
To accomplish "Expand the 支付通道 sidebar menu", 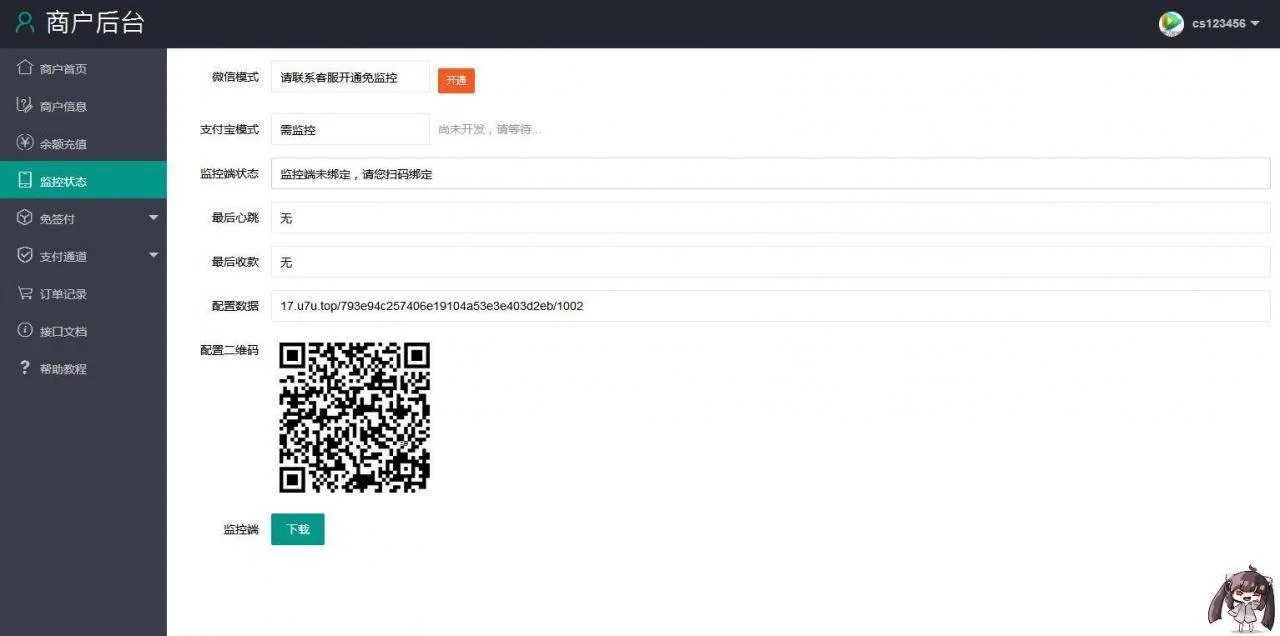I will [x=83, y=255].
